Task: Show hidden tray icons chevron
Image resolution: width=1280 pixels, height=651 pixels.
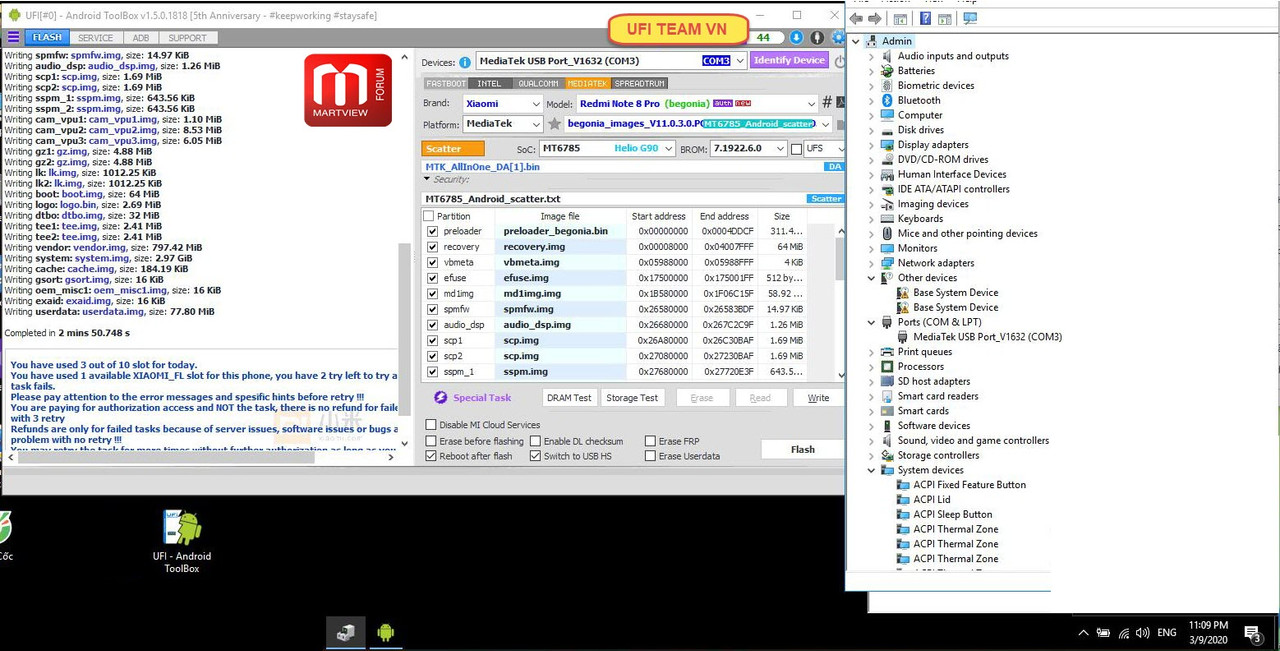Action: [x=1083, y=633]
